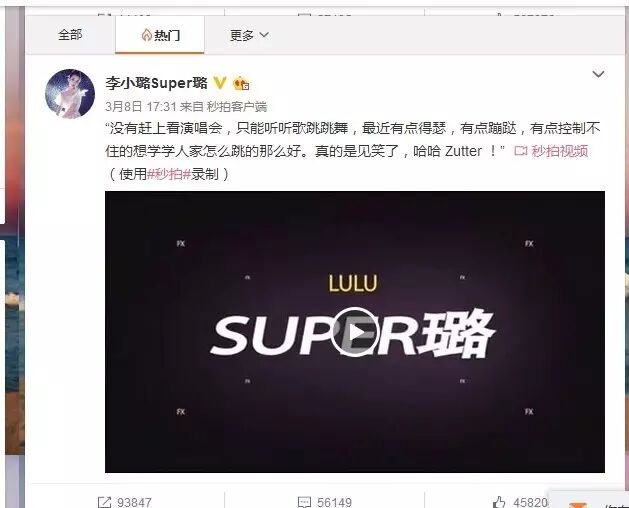
Task: Open the 秒拍视频 link
Action: tap(560, 151)
